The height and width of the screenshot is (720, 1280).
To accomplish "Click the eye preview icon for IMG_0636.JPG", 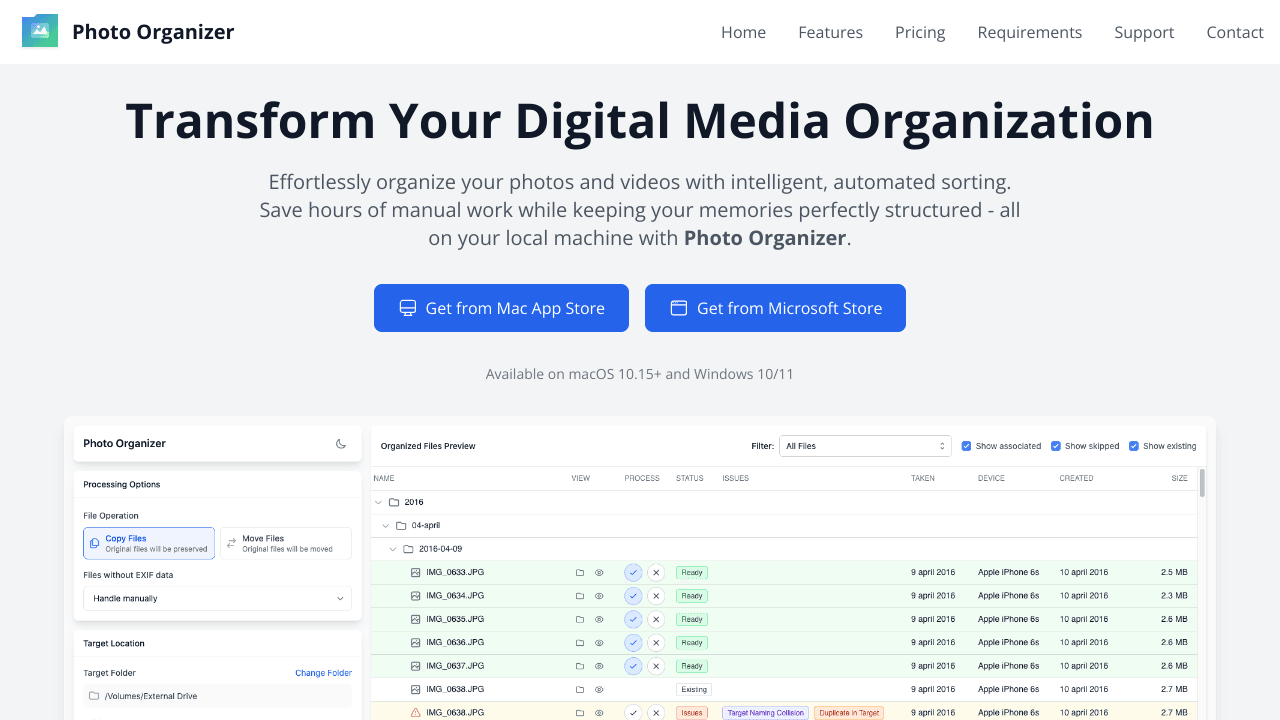I will tap(600, 643).
